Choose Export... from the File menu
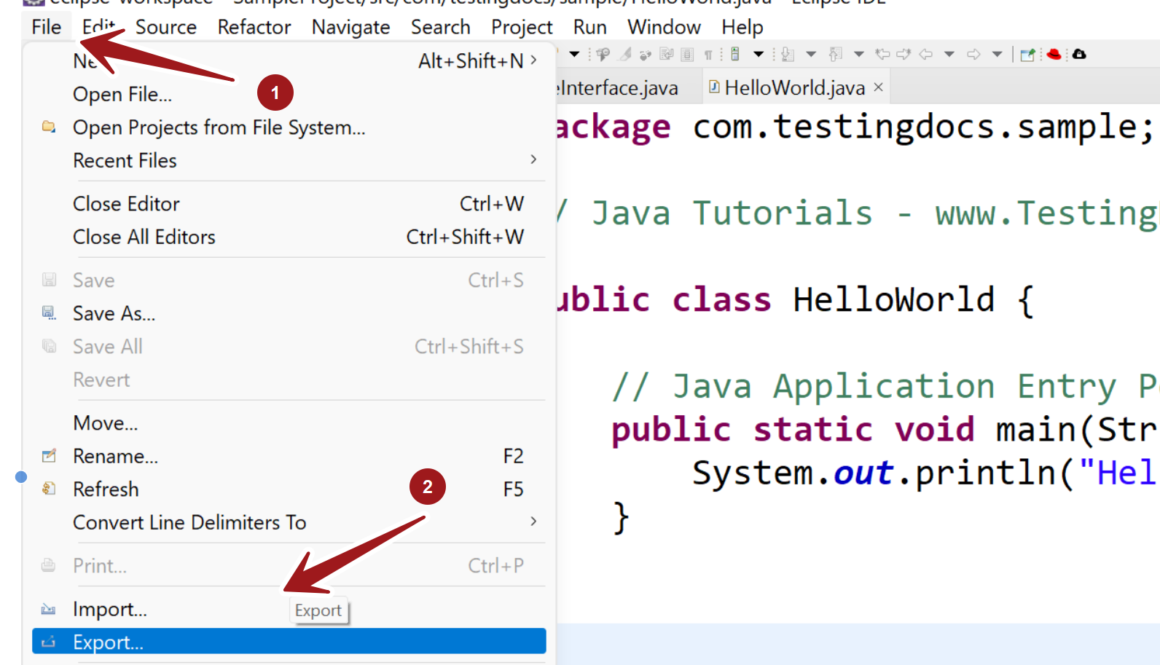 pyautogui.click(x=108, y=642)
